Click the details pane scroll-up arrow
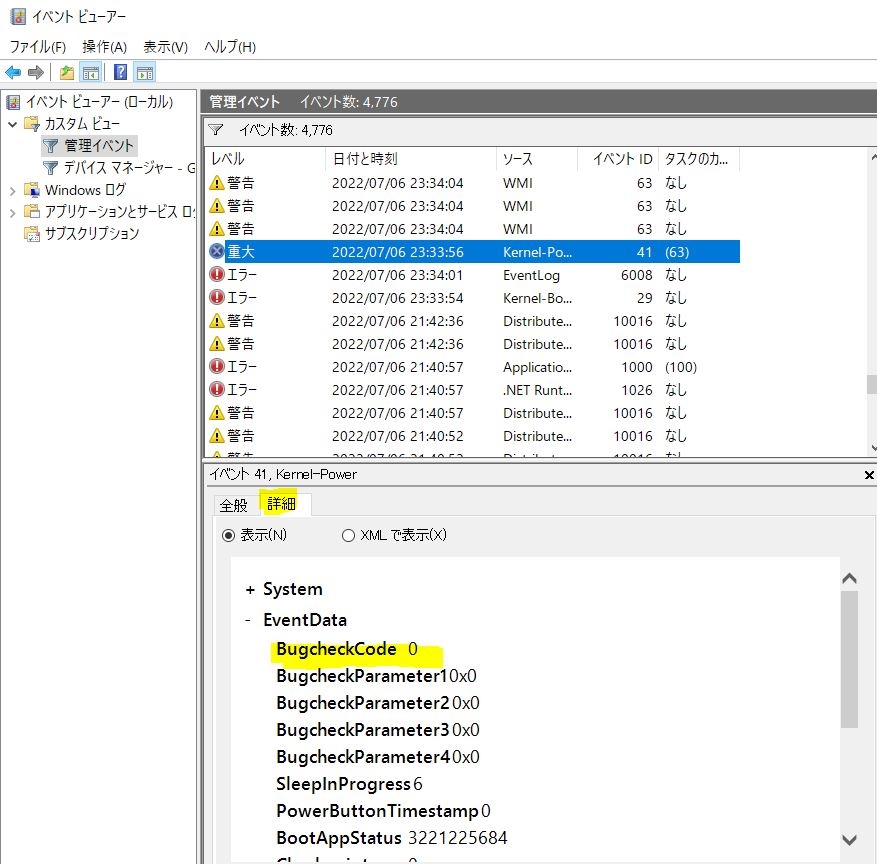Viewport: 877px width, 864px height. tap(849, 578)
